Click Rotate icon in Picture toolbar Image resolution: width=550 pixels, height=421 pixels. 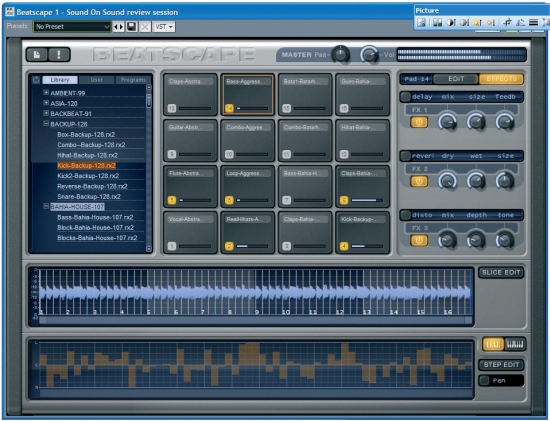point(520,23)
